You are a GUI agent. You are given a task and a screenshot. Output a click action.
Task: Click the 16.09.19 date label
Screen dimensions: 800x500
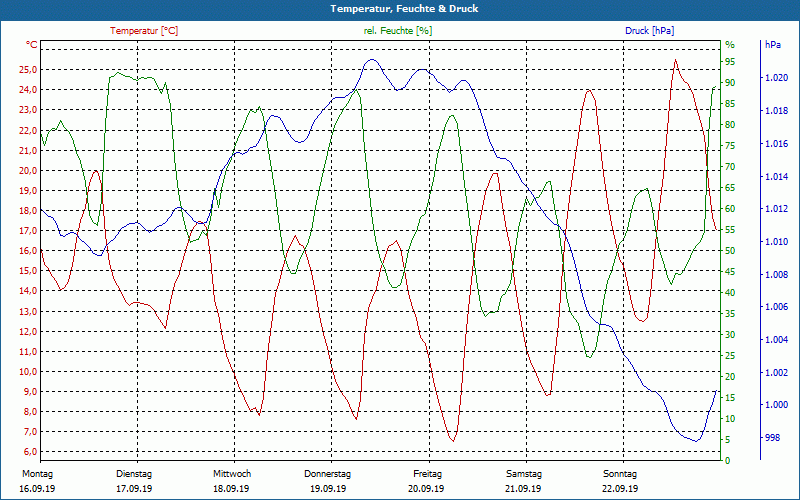coord(37,489)
